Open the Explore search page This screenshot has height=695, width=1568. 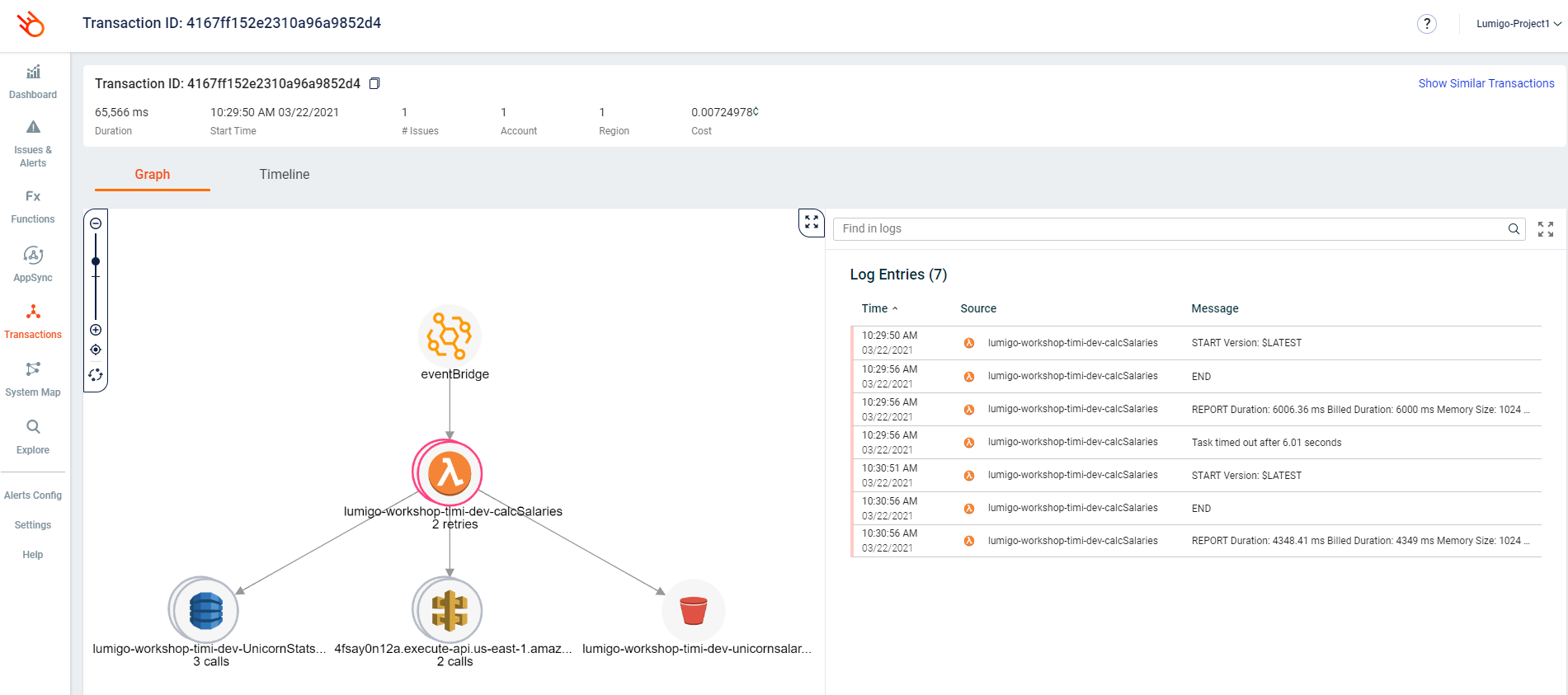(x=33, y=438)
